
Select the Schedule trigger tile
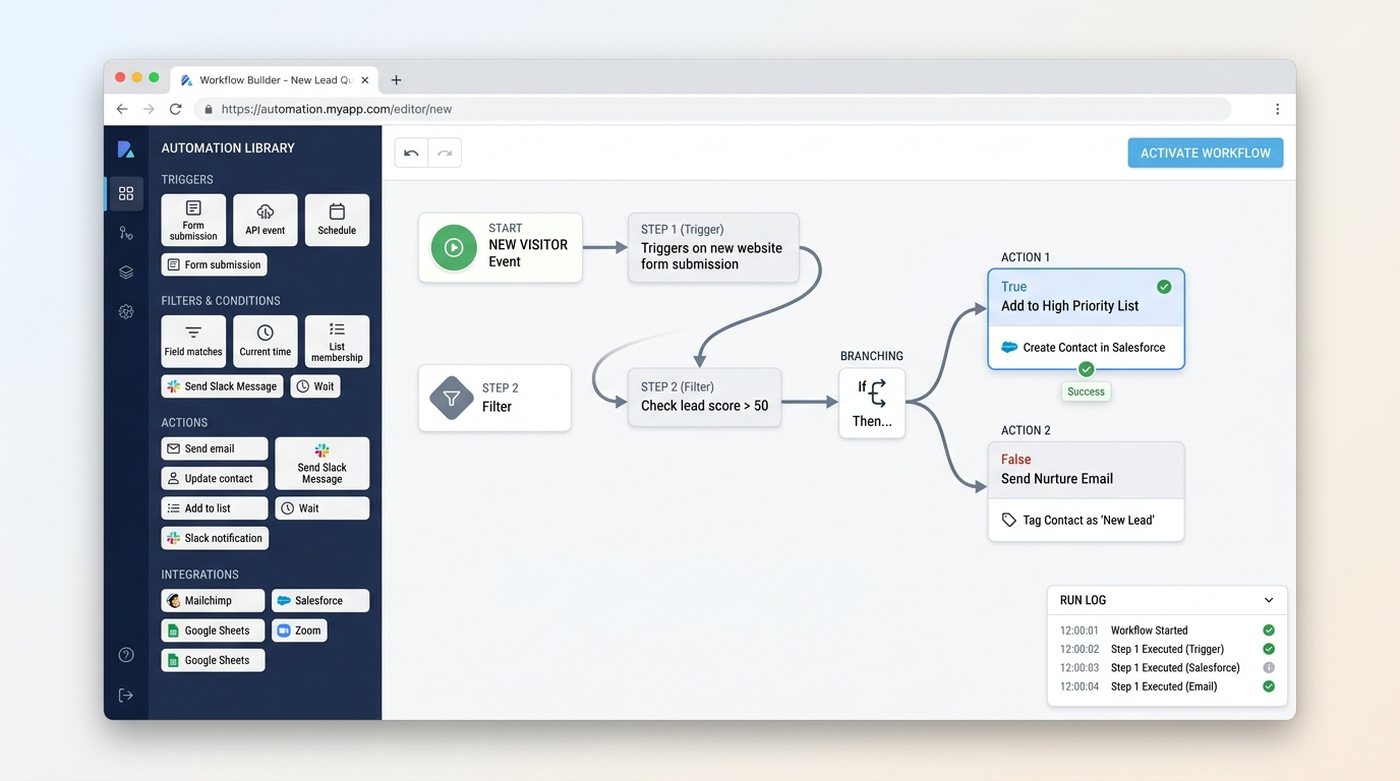click(x=337, y=220)
